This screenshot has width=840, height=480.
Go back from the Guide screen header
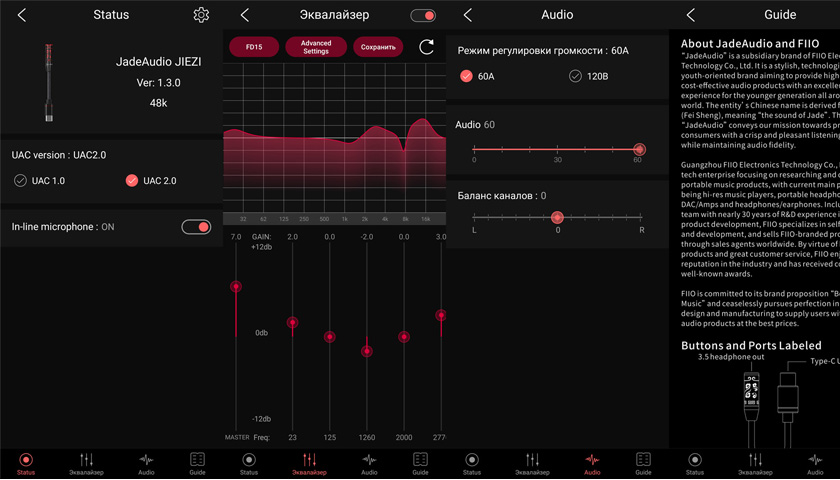(690, 15)
